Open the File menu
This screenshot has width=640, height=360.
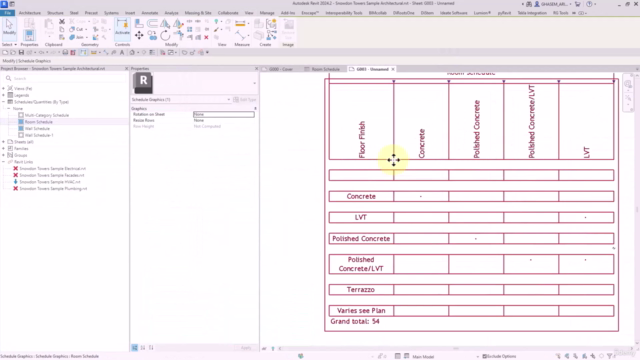pyautogui.click(x=7, y=13)
